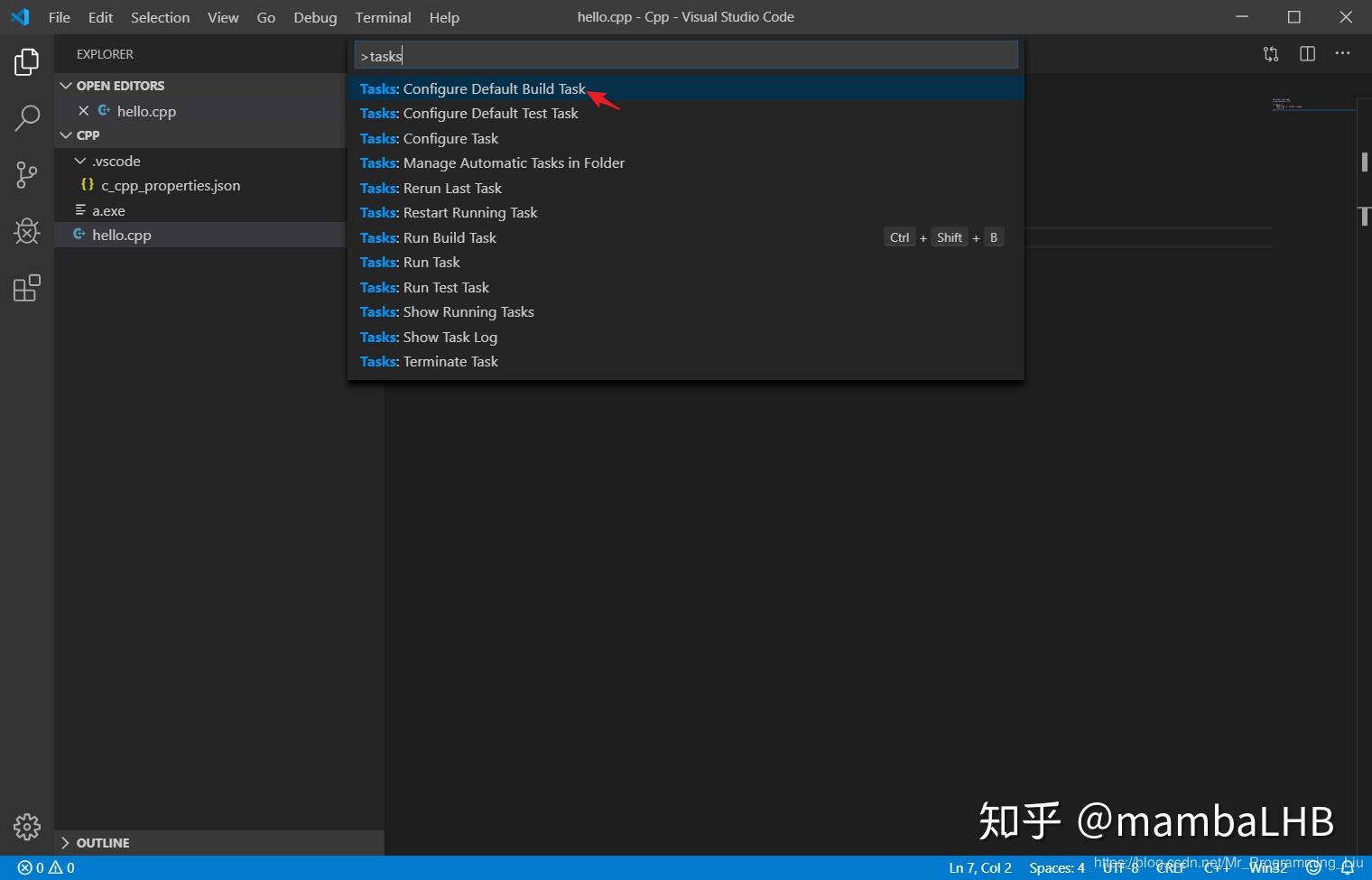Open the Terminal menu
The image size is (1372, 880).
click(383, 17)
